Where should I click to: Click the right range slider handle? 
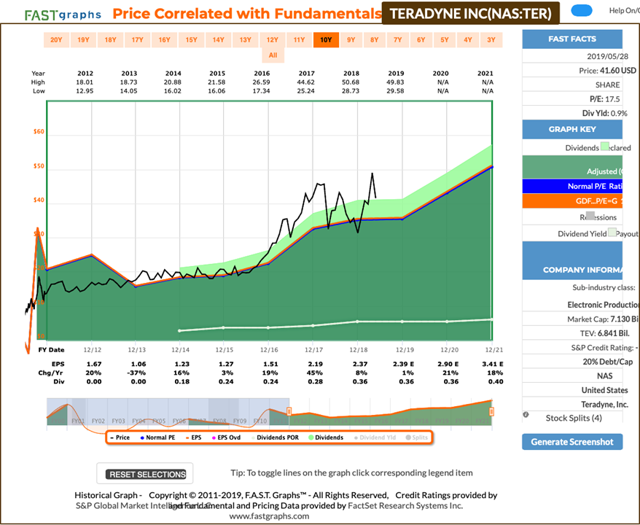point(492,411)
